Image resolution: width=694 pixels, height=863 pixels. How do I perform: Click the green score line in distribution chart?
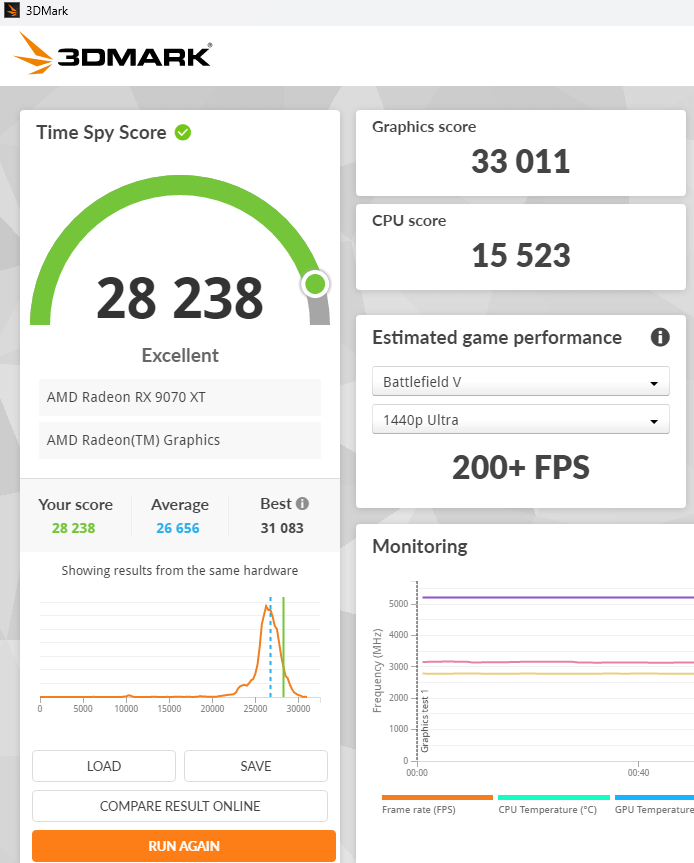tap(283, 647)
